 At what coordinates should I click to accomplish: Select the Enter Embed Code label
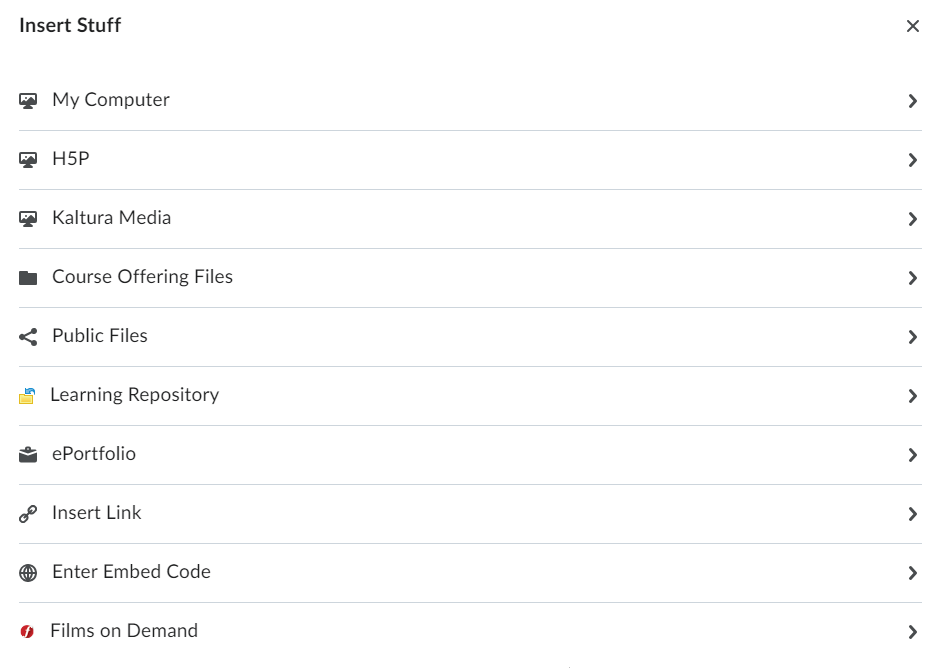(x=131, y=572)
